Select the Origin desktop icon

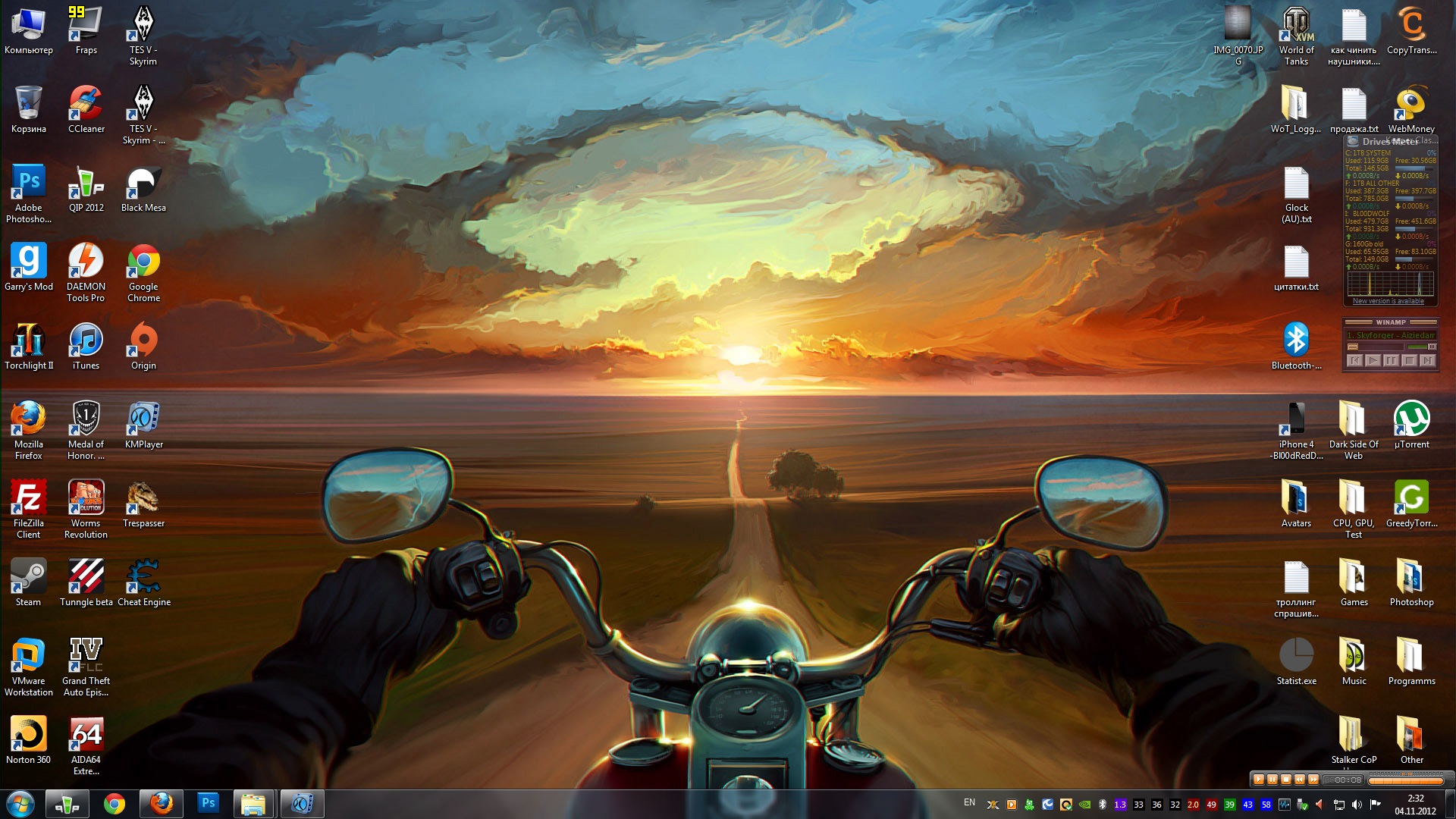(143, 346)
